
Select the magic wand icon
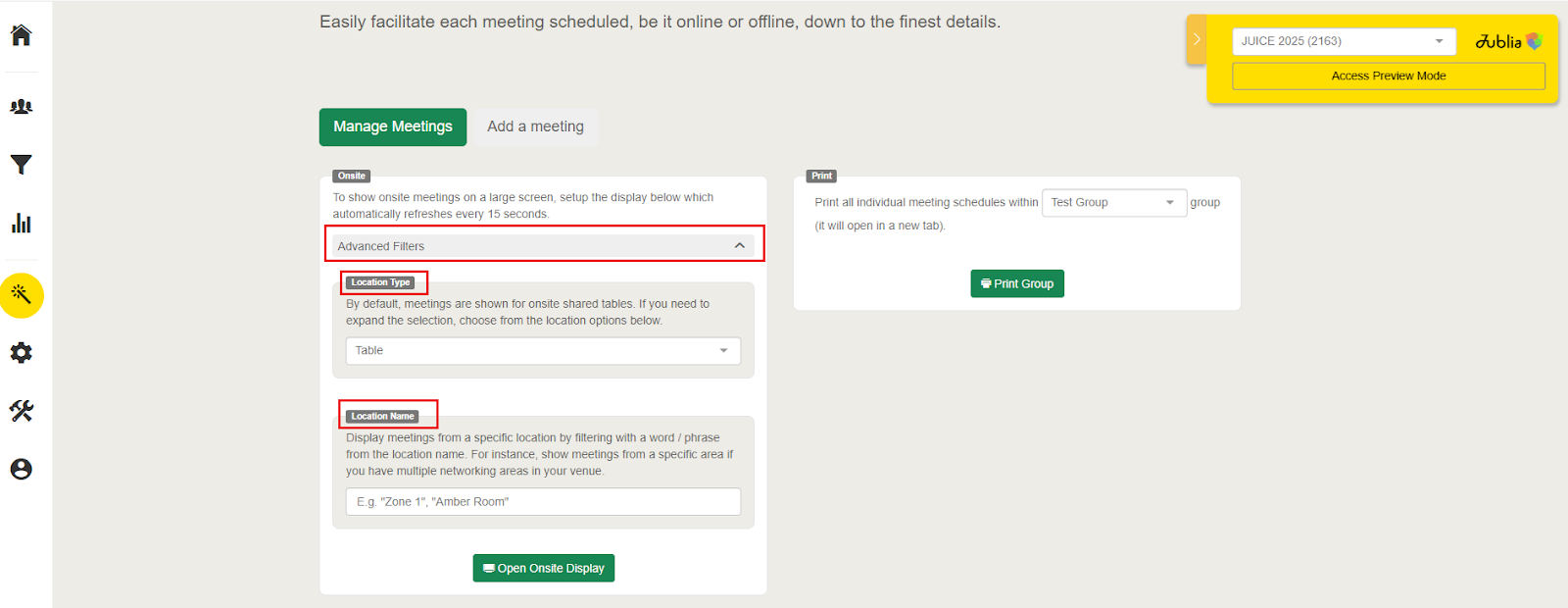(x=22, y=294)
